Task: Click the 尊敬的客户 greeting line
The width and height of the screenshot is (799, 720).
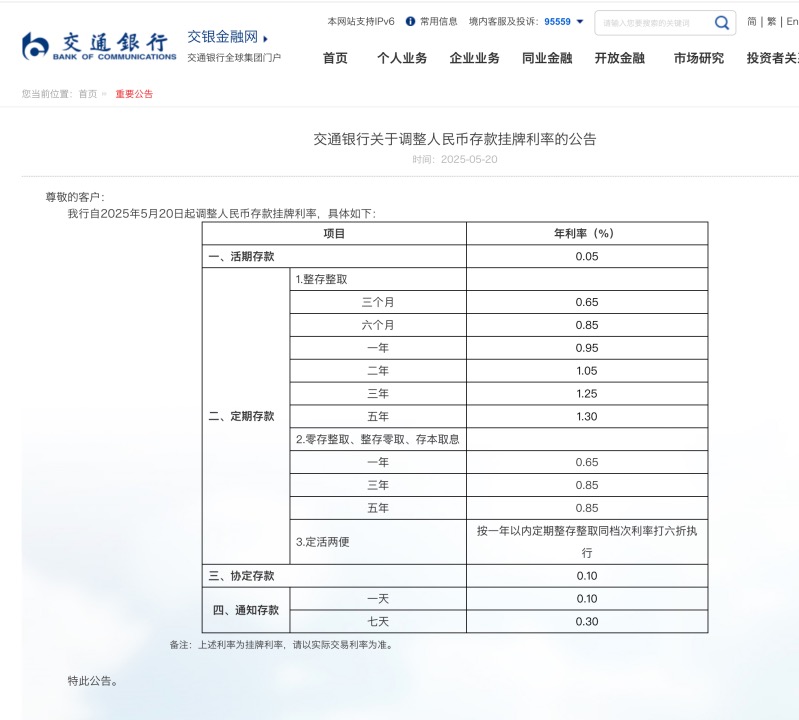Action: click(x=75, y=197)
